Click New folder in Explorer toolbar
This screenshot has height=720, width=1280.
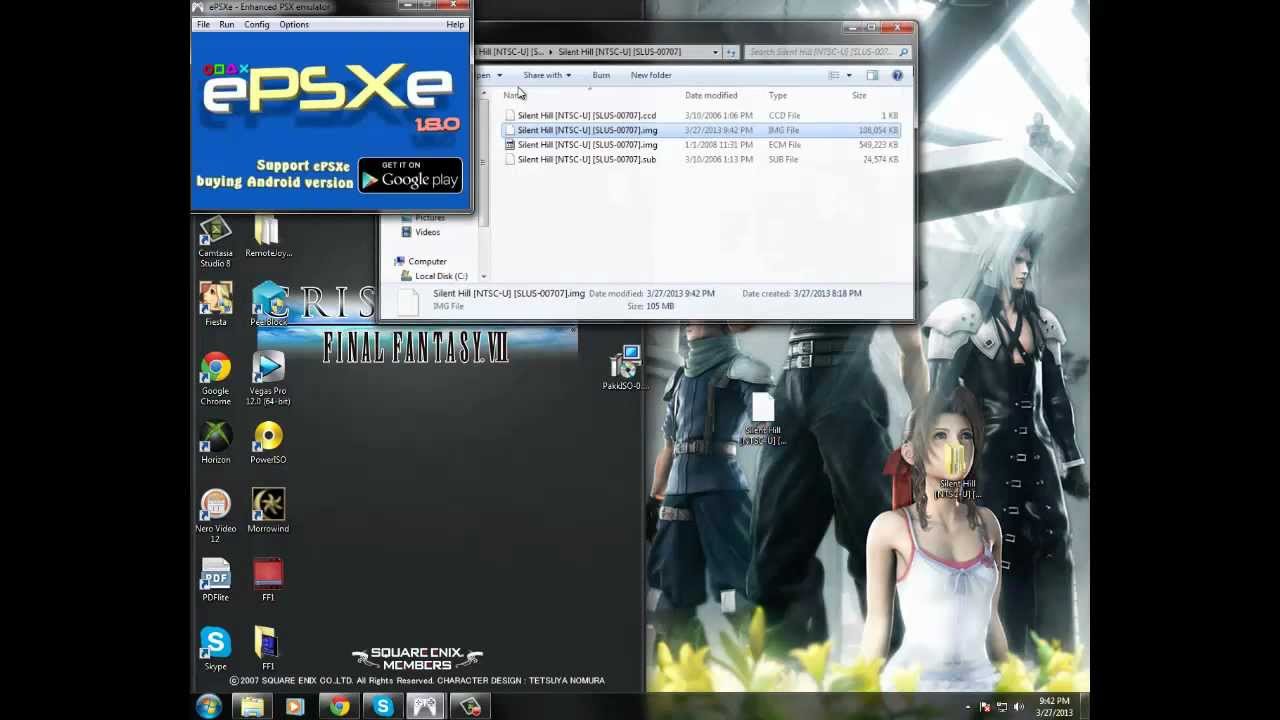[651, 75]
